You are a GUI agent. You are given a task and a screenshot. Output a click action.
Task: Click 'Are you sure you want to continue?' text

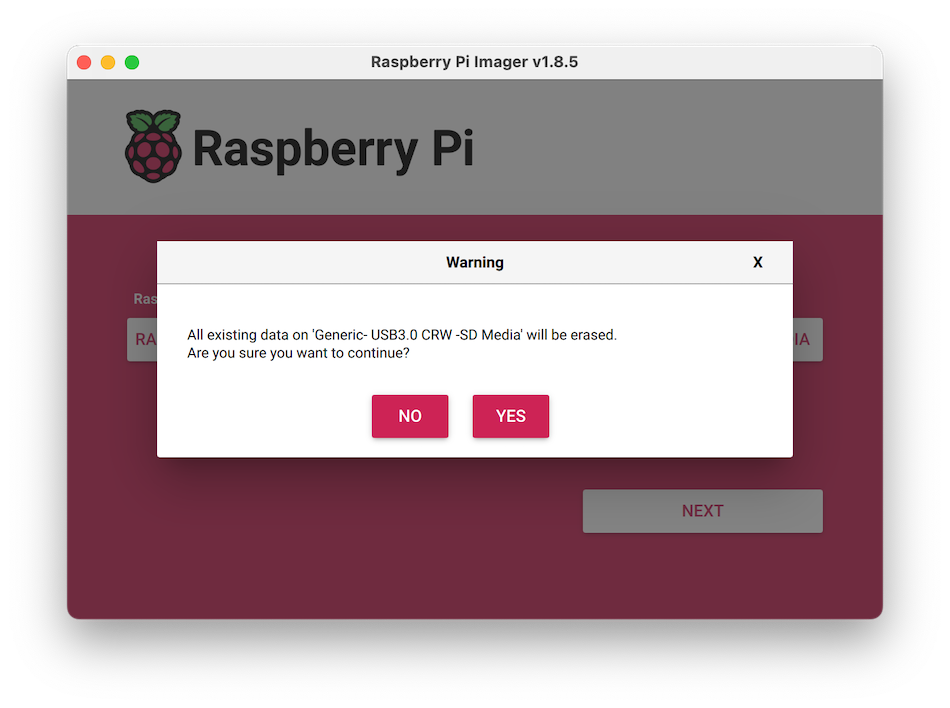coord(298,353)
